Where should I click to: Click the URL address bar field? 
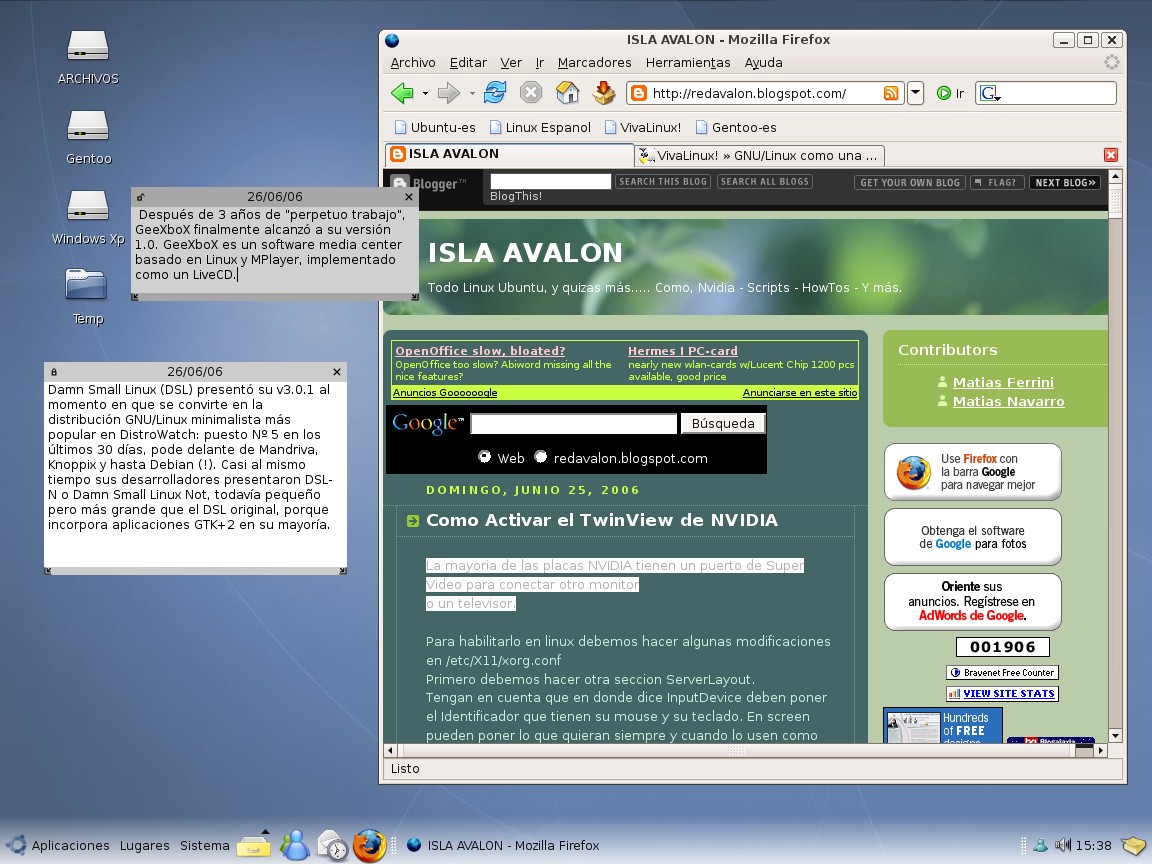pos(764,93)
